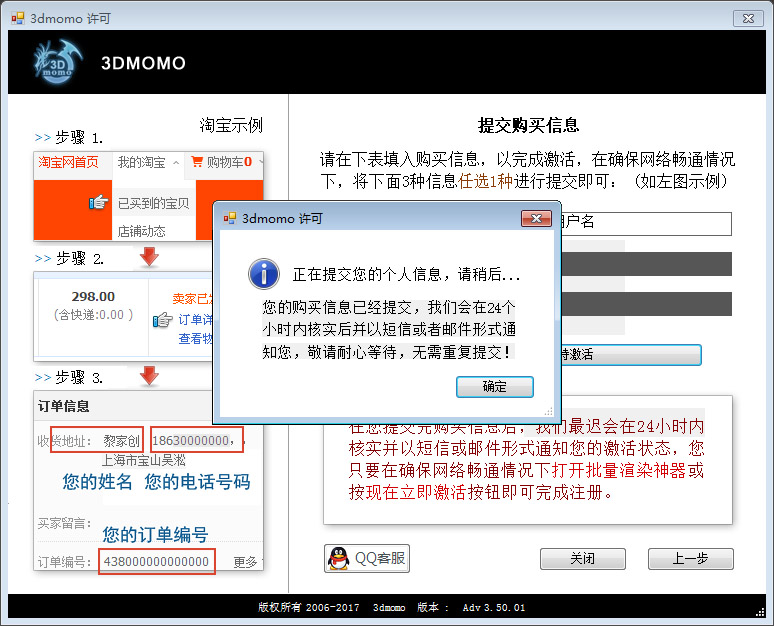Screen dimensions: 774x626
Task: Click the sample phone number 18630000000
Action: click(191, 440)
